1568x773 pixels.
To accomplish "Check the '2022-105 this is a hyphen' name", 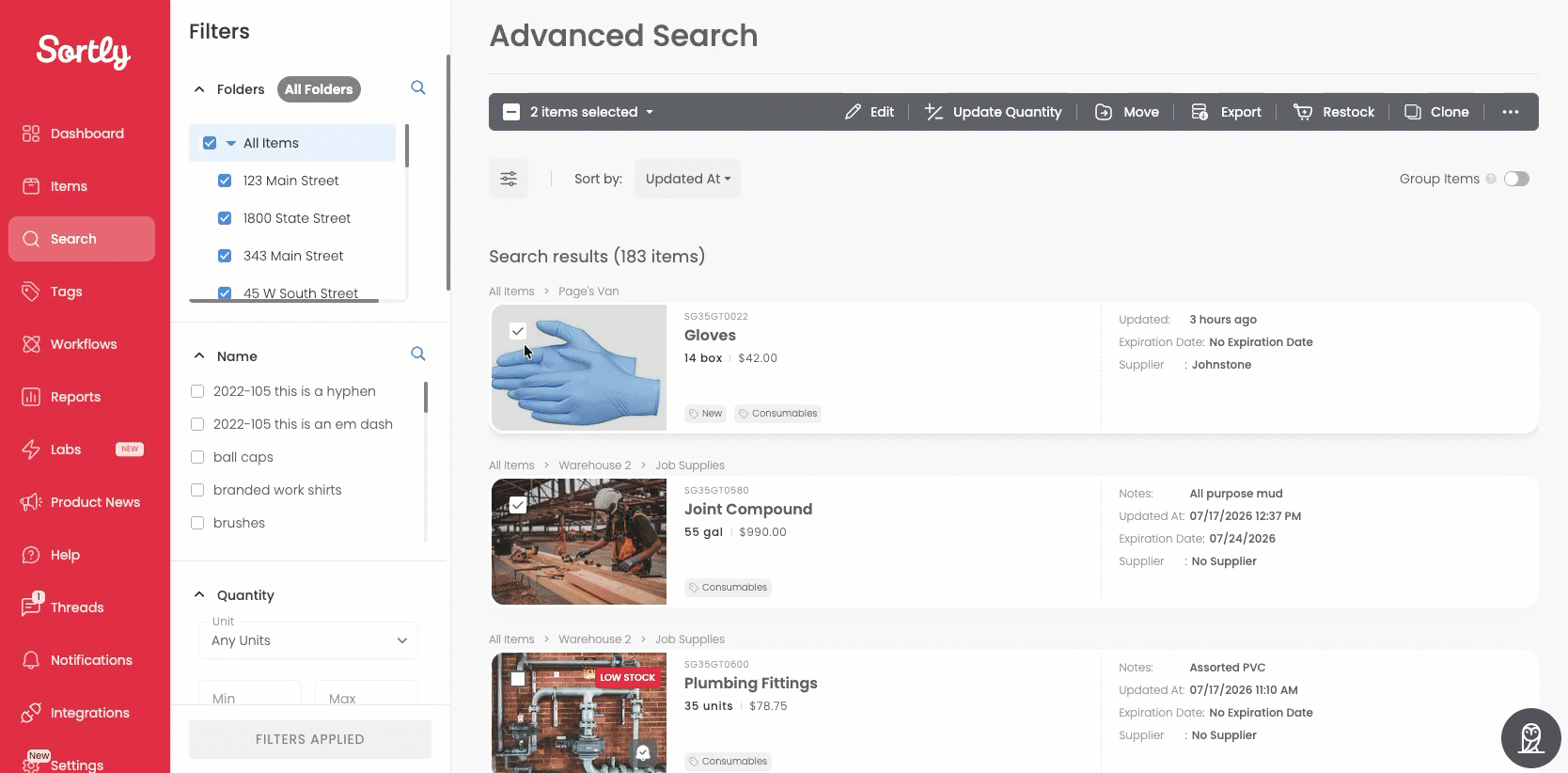I will coord(197,391).
